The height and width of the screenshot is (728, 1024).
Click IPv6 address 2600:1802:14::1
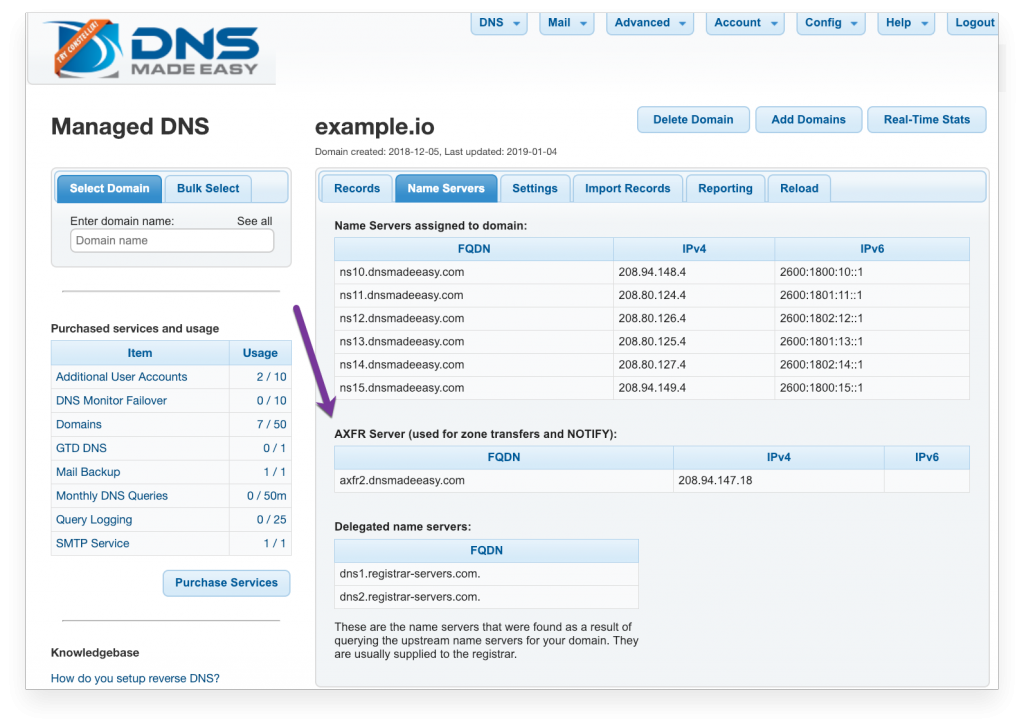tap(821, 365)
